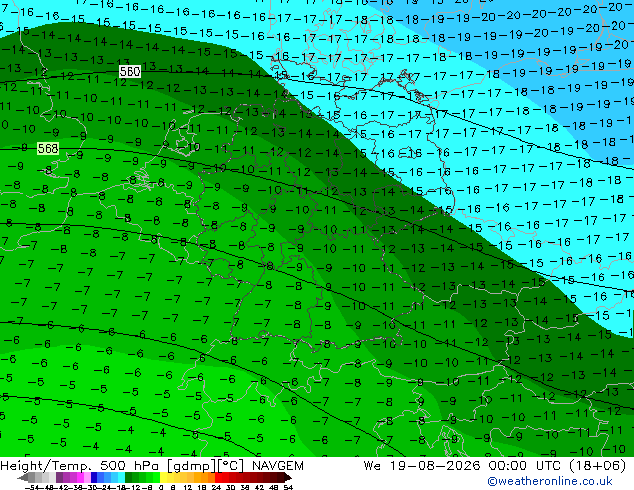Click the 568 contour height label
Screen dimensions: 634x490
[48, 148]
